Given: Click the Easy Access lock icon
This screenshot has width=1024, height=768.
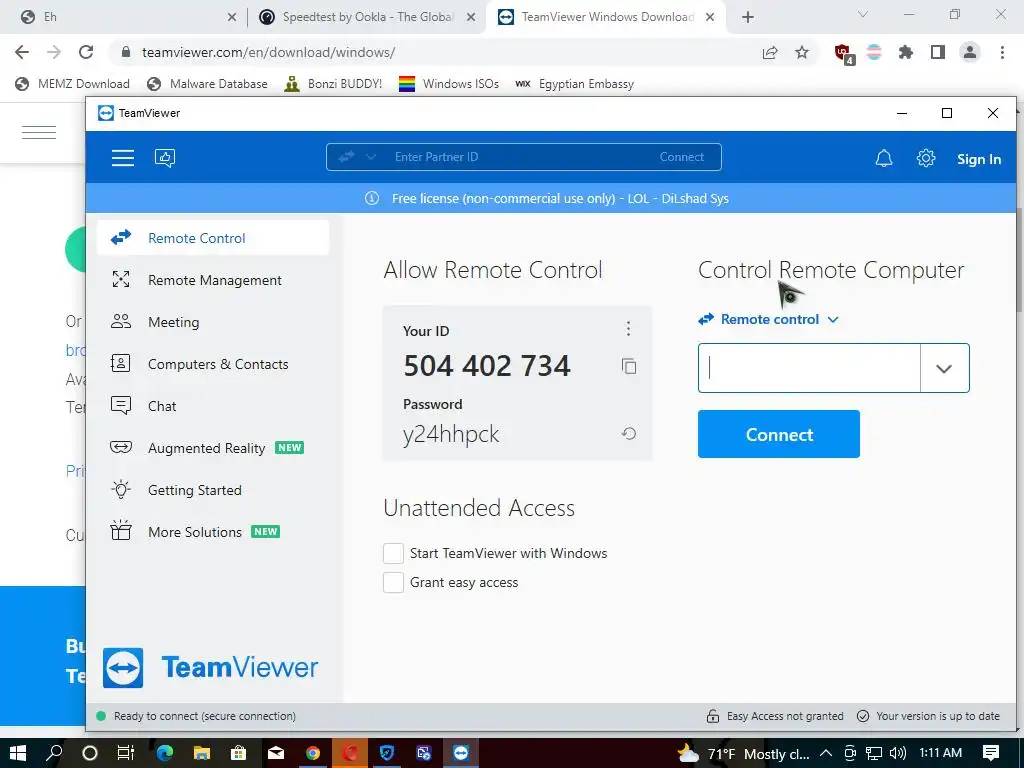Looking at the screenshot, I should [x=712, y=716].
